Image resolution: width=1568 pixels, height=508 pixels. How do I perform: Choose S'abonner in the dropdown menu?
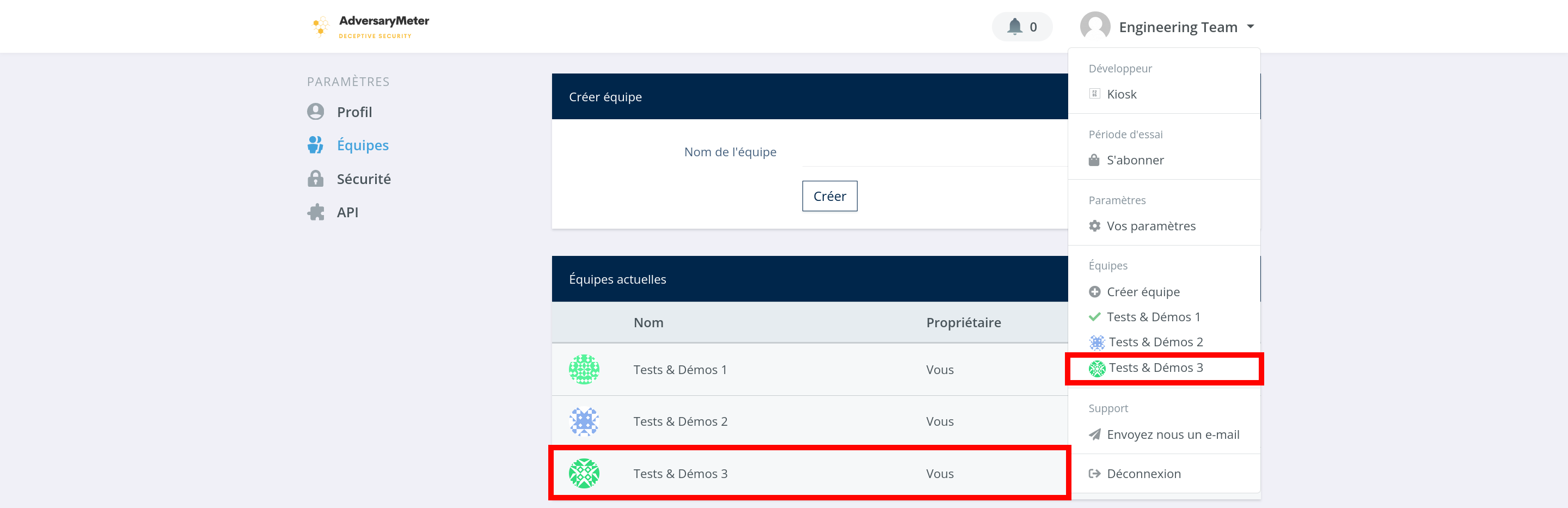tap(1135, 160)
